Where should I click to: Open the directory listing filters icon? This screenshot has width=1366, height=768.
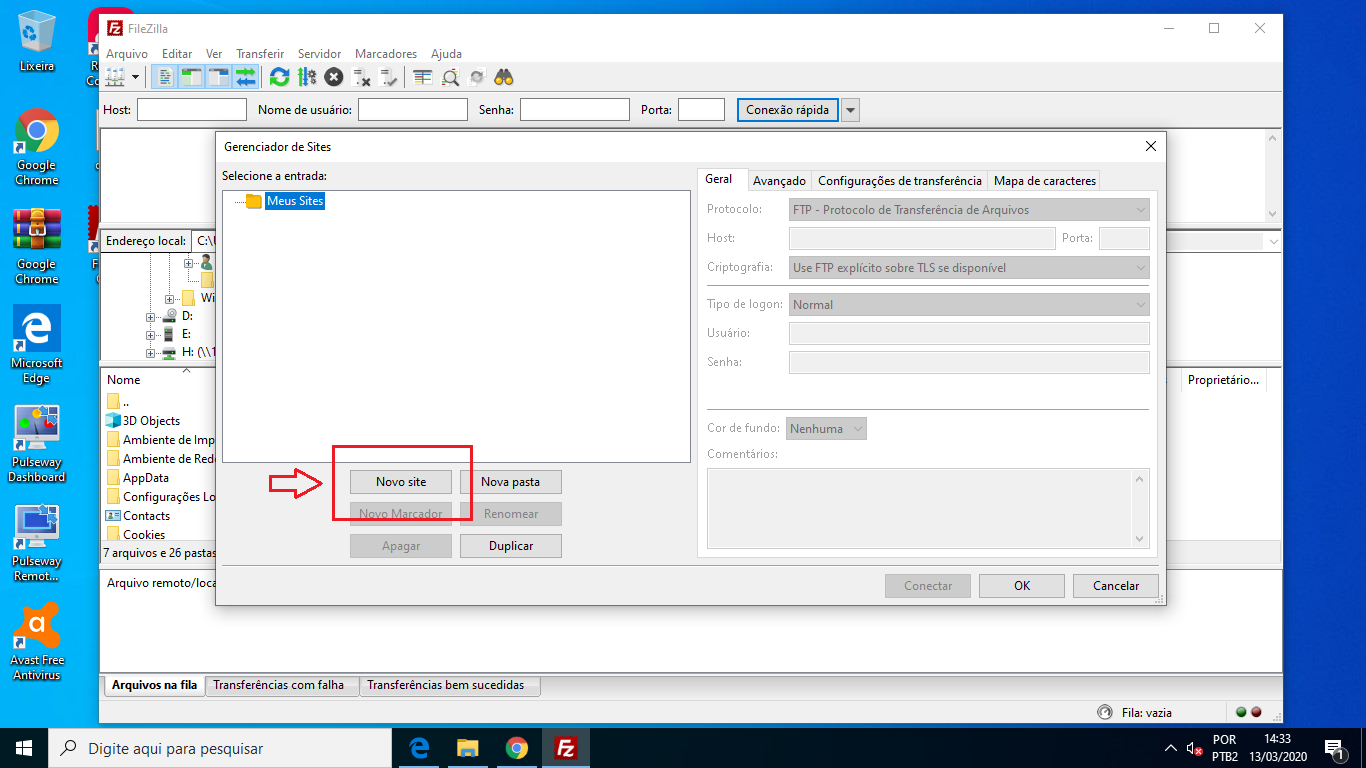(x=423, y=77)
